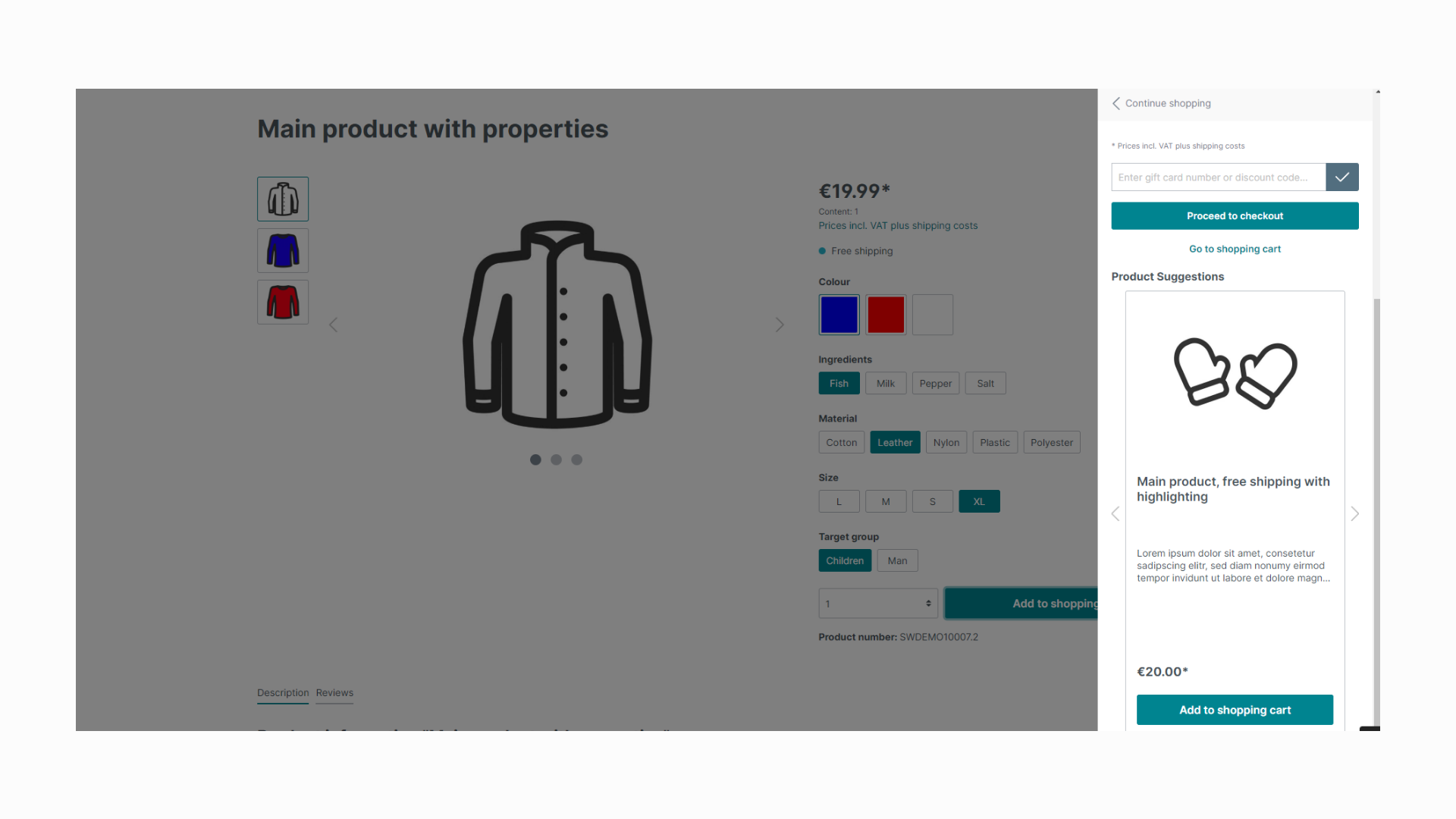
Task: Click the left chevron on product suggestions
Action: click(x=1116, y=514)
